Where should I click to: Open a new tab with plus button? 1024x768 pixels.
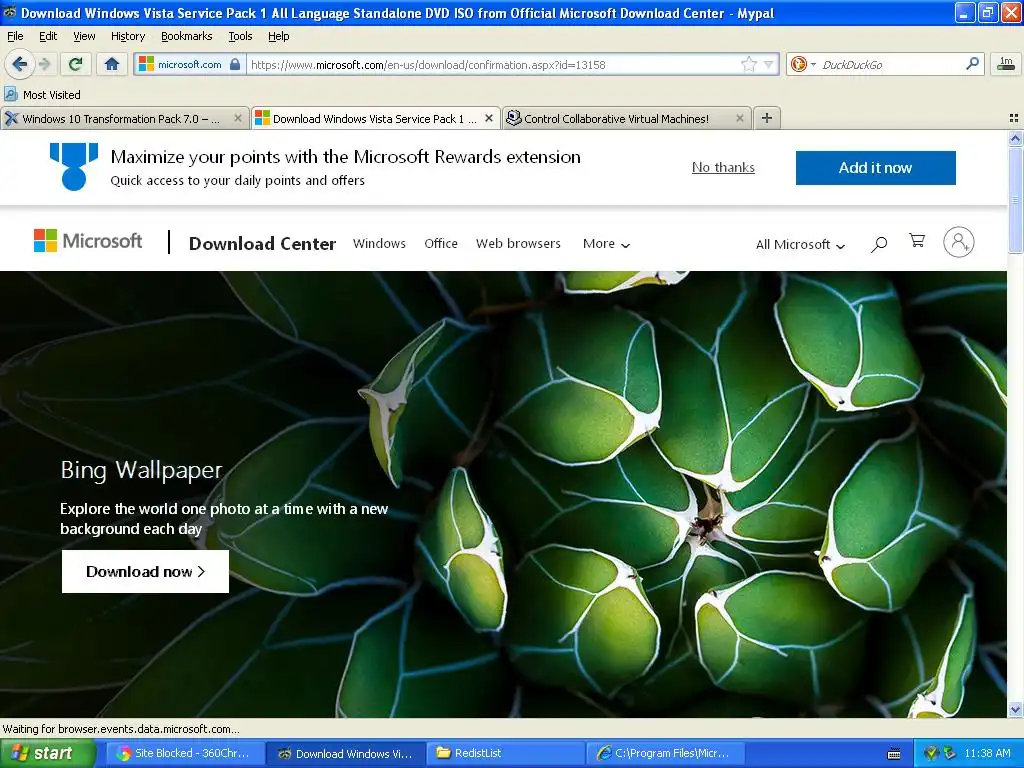(x=767, y=118)
